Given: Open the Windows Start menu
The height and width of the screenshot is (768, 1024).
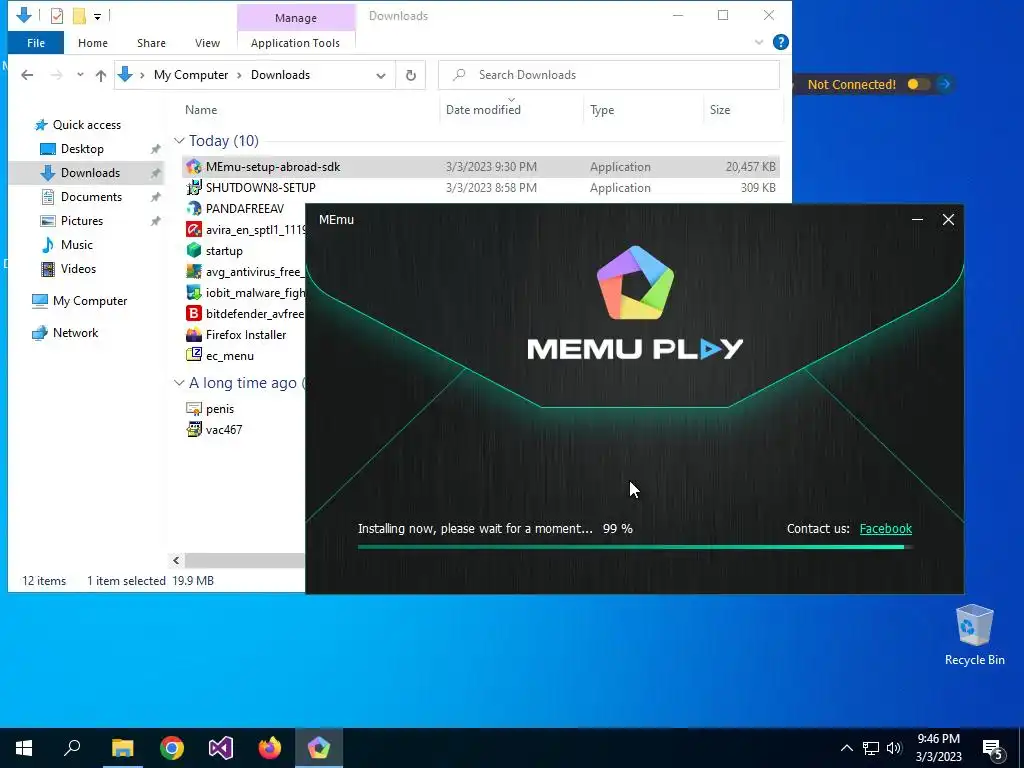Looking at the screenshot, I should [24, 748].
